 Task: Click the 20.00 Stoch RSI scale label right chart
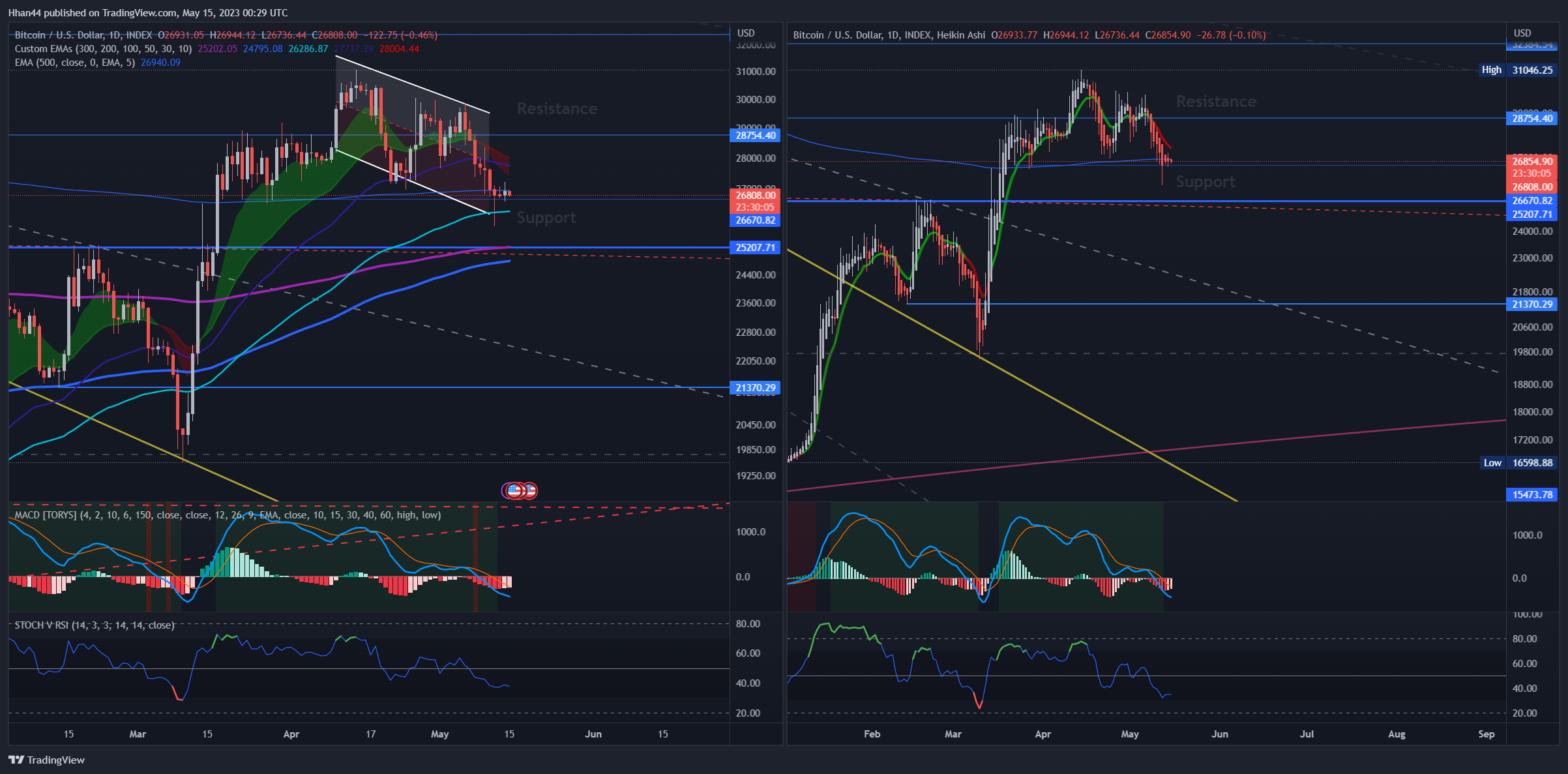click(x=1524, y=713)
